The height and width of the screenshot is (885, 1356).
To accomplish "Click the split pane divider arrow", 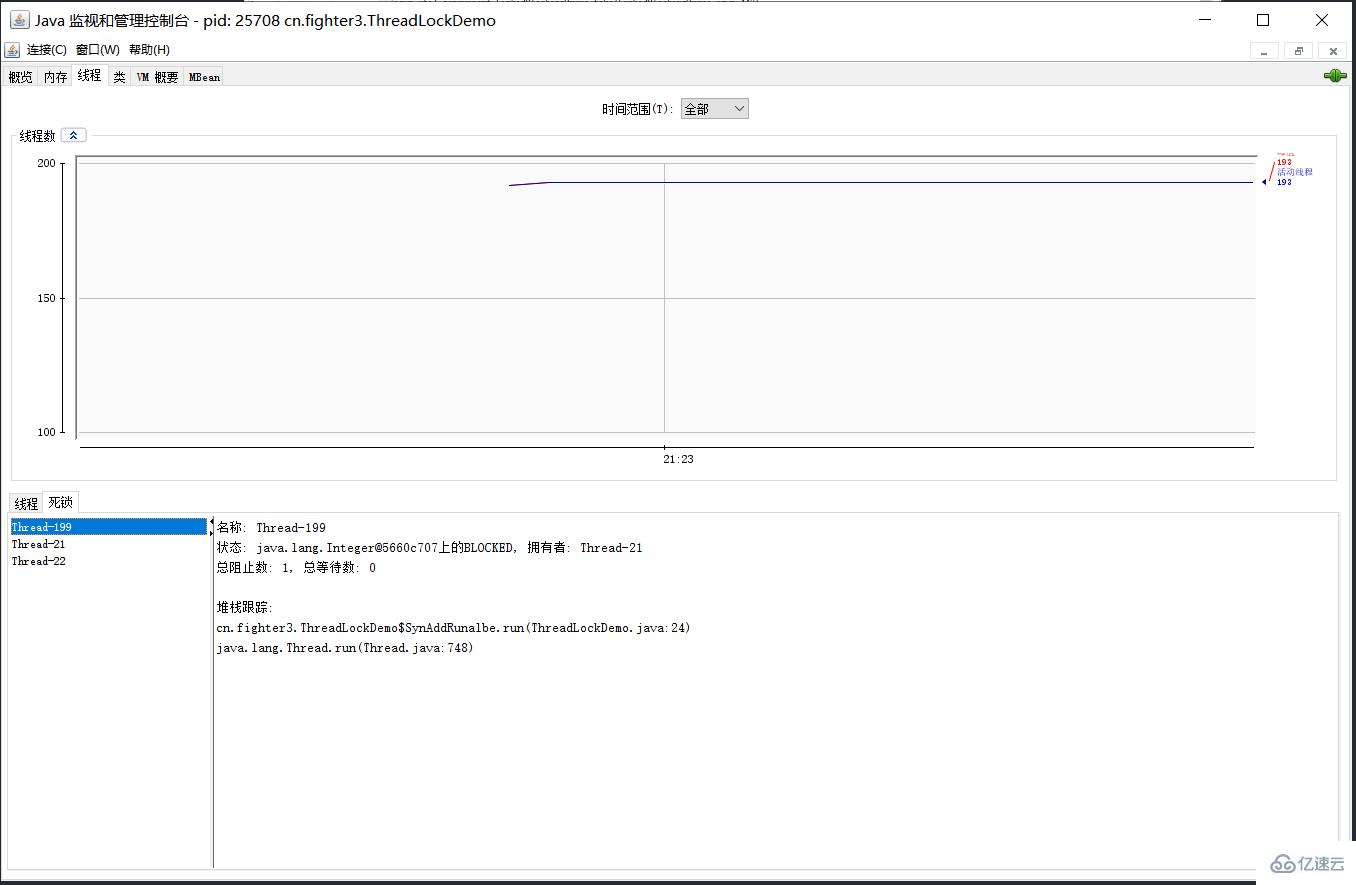I will pos(211,528).
